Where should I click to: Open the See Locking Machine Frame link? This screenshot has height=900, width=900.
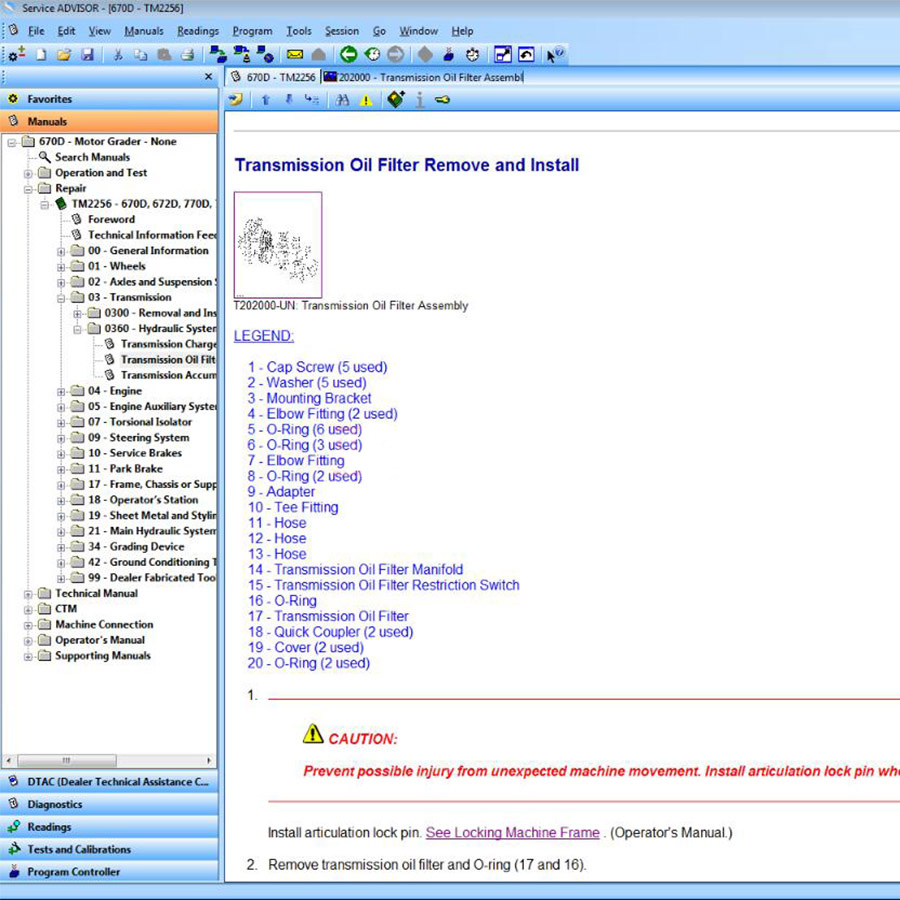[x=513, y=831]
